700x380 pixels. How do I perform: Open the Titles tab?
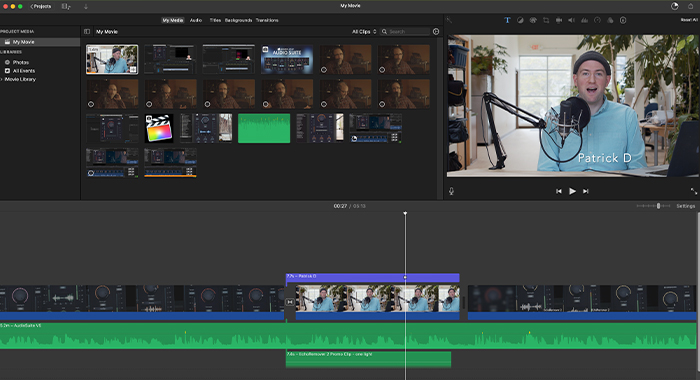coord(215,20)
